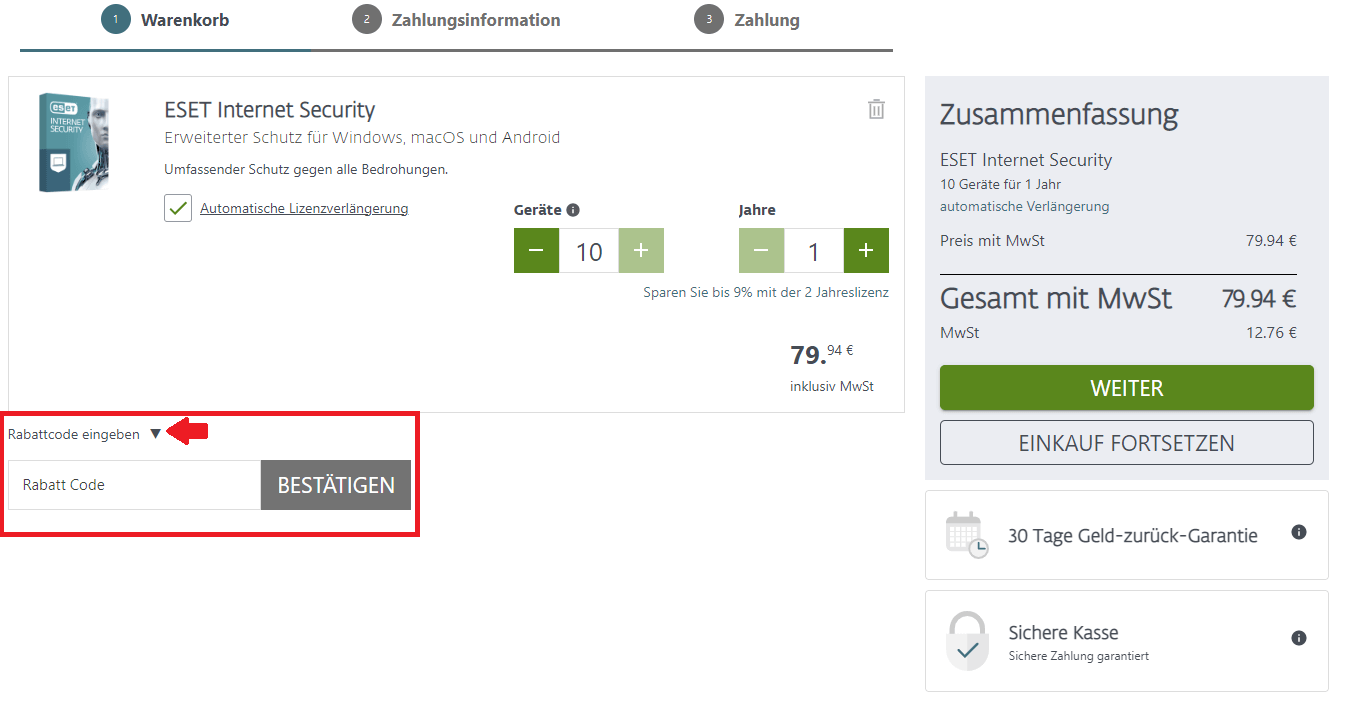Increase the Geräte count with plus

click(x=641, y=251)
